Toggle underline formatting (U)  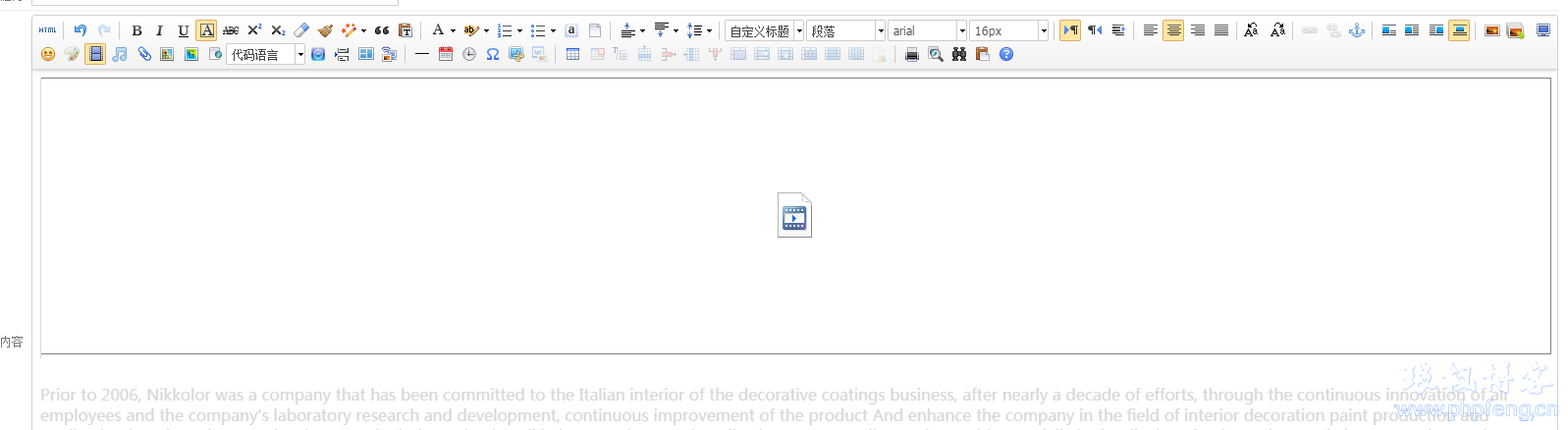183,30
